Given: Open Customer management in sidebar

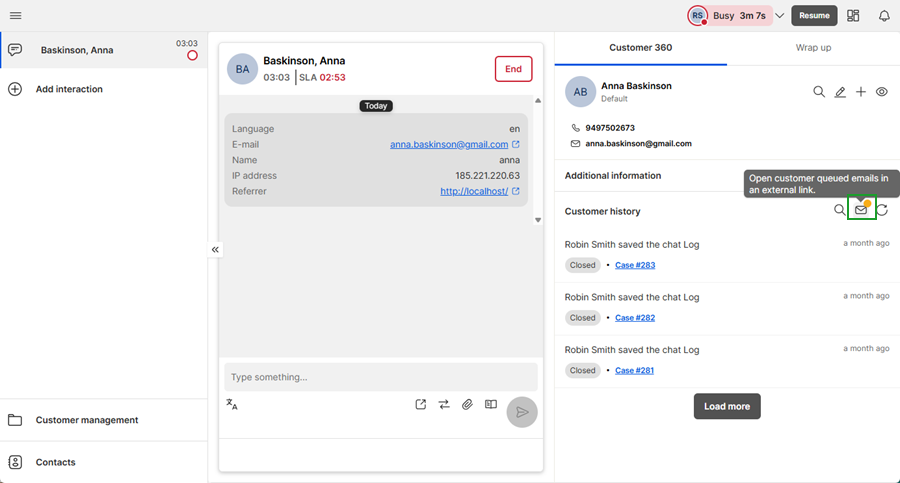Looking at the screenshot, I should (86, 420).
